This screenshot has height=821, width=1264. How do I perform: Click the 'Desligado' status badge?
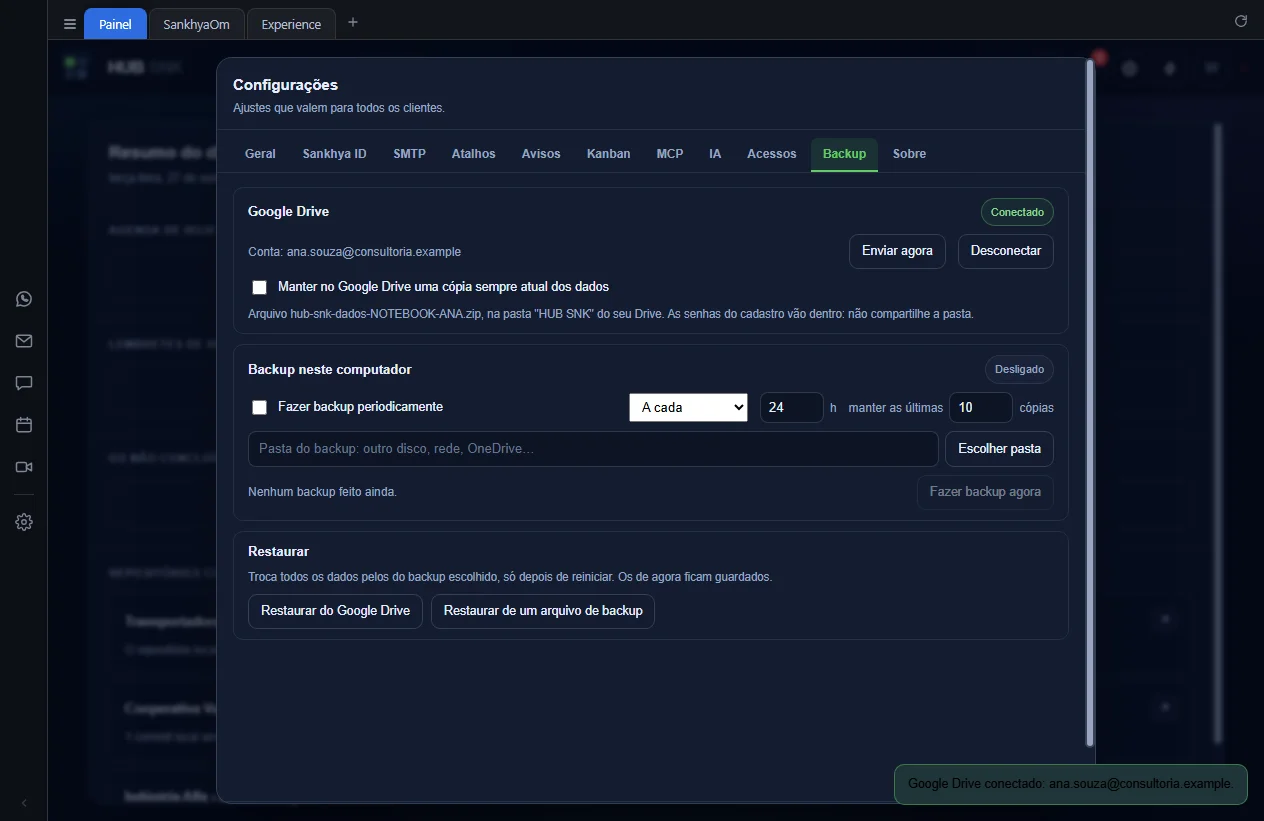click(x=1019, y=369)
